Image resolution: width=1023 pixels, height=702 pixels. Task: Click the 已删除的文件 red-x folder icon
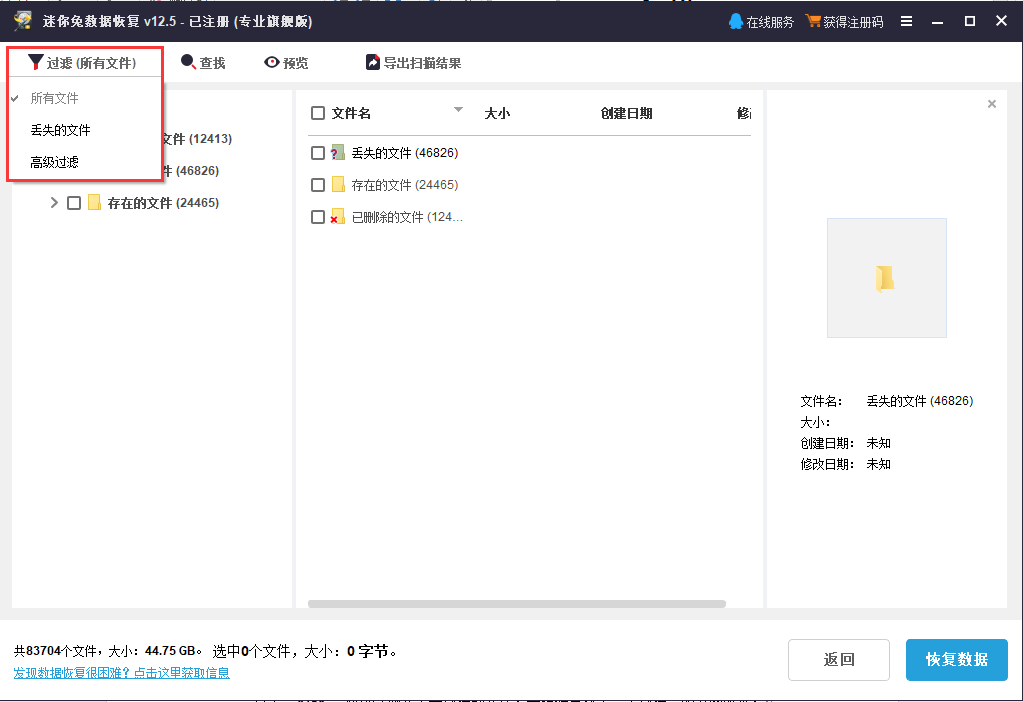(337, 216)
